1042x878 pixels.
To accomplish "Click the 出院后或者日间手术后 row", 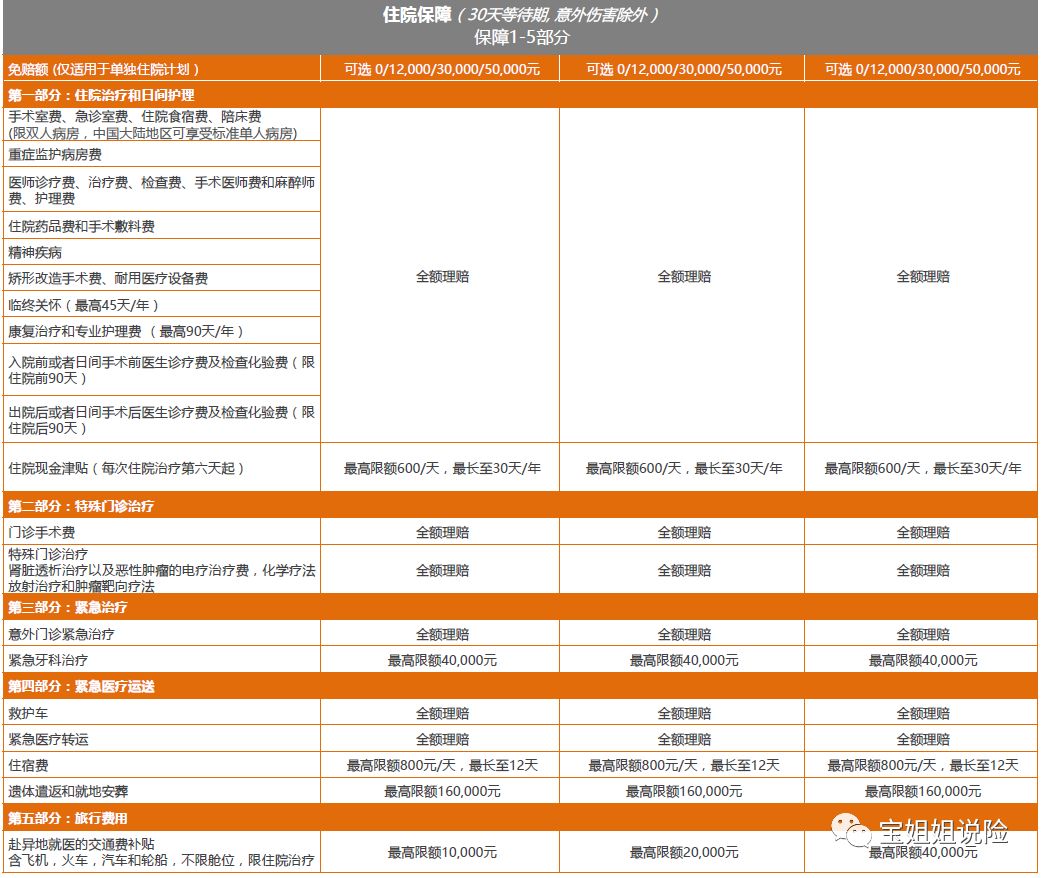I will point(161,419).
